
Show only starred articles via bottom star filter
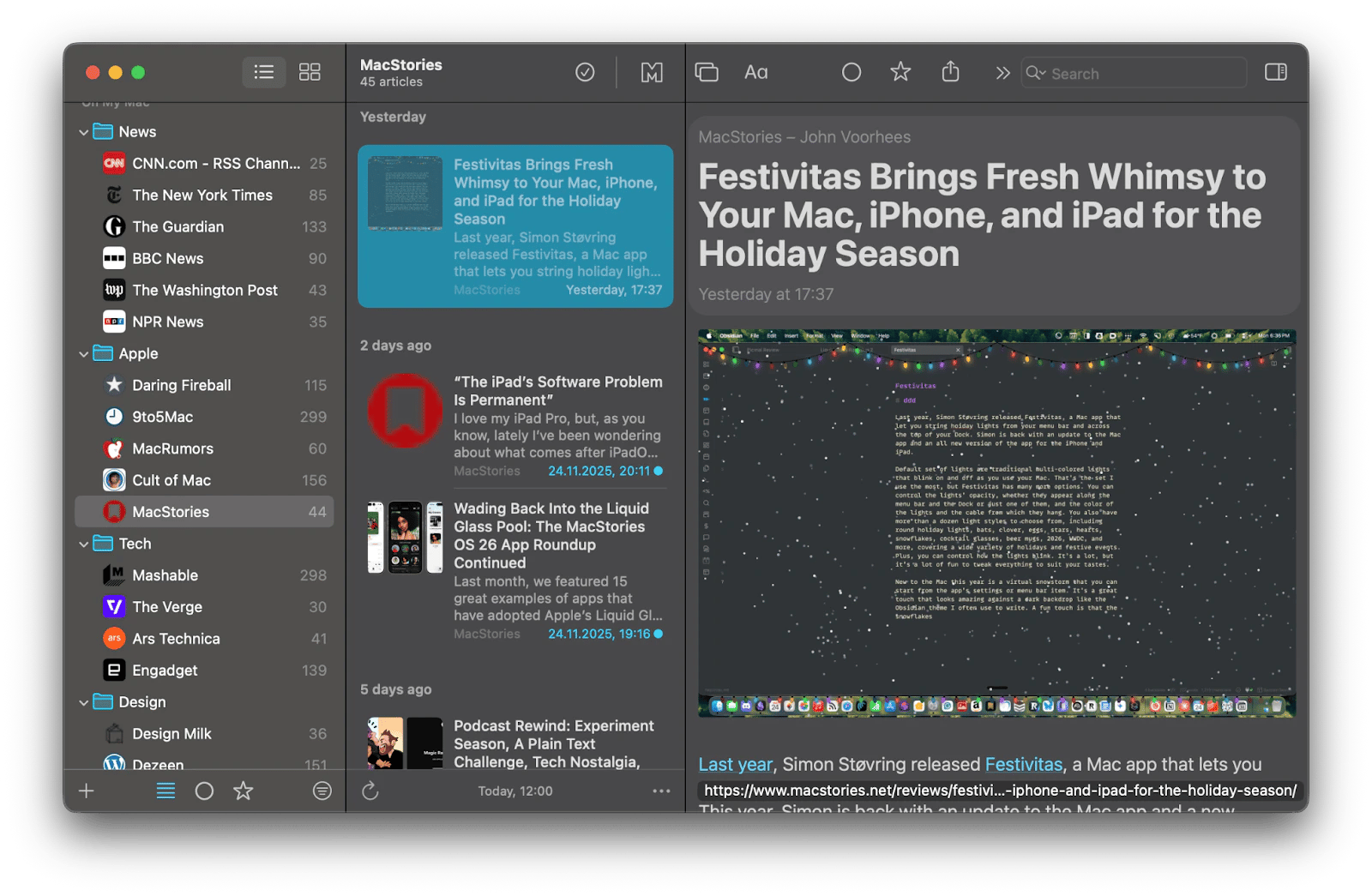[243, 791]
